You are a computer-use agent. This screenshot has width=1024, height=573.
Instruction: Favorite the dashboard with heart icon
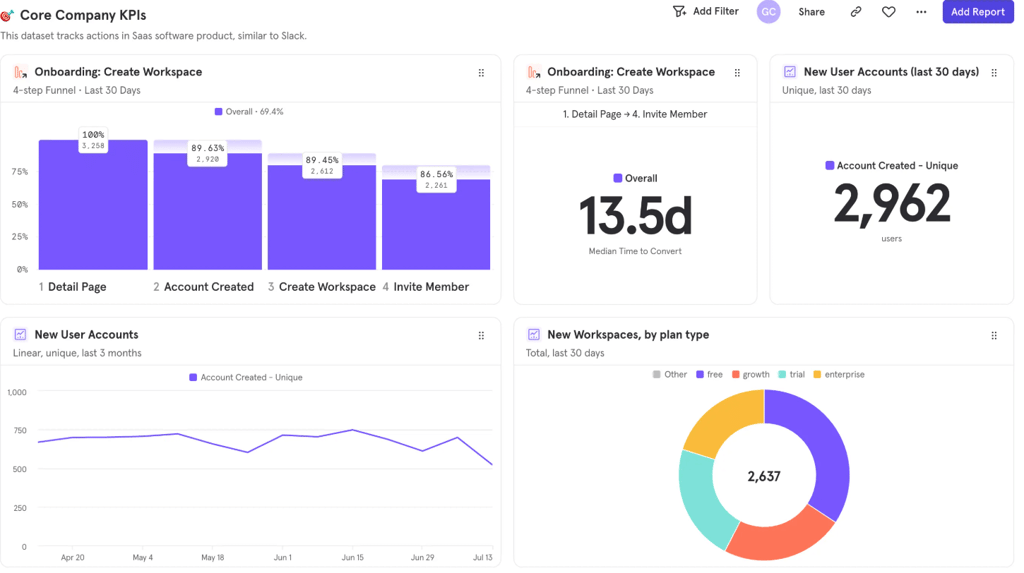click(888, 12)
